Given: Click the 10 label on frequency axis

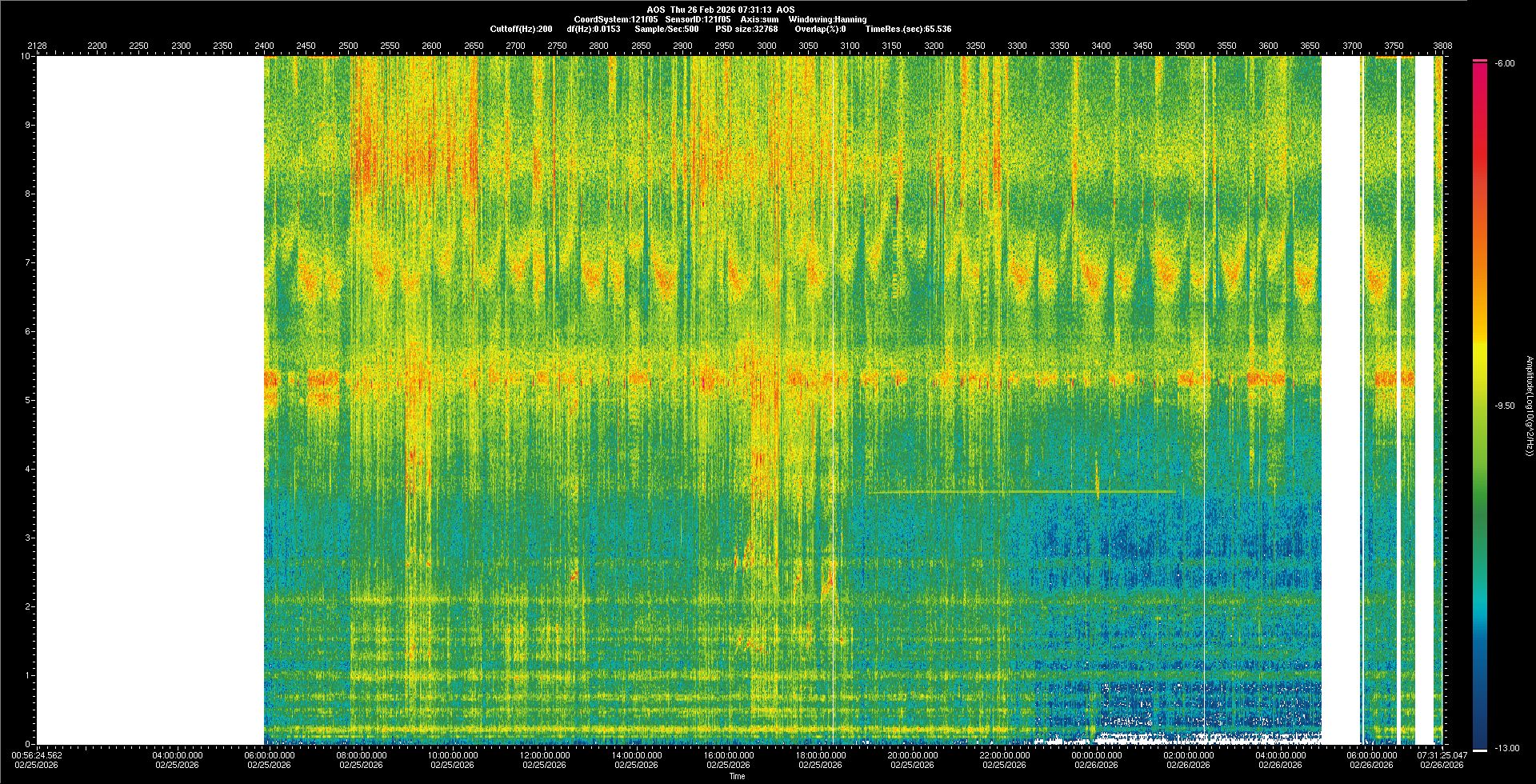Looking at the screenshot, I should pos(25,57).
